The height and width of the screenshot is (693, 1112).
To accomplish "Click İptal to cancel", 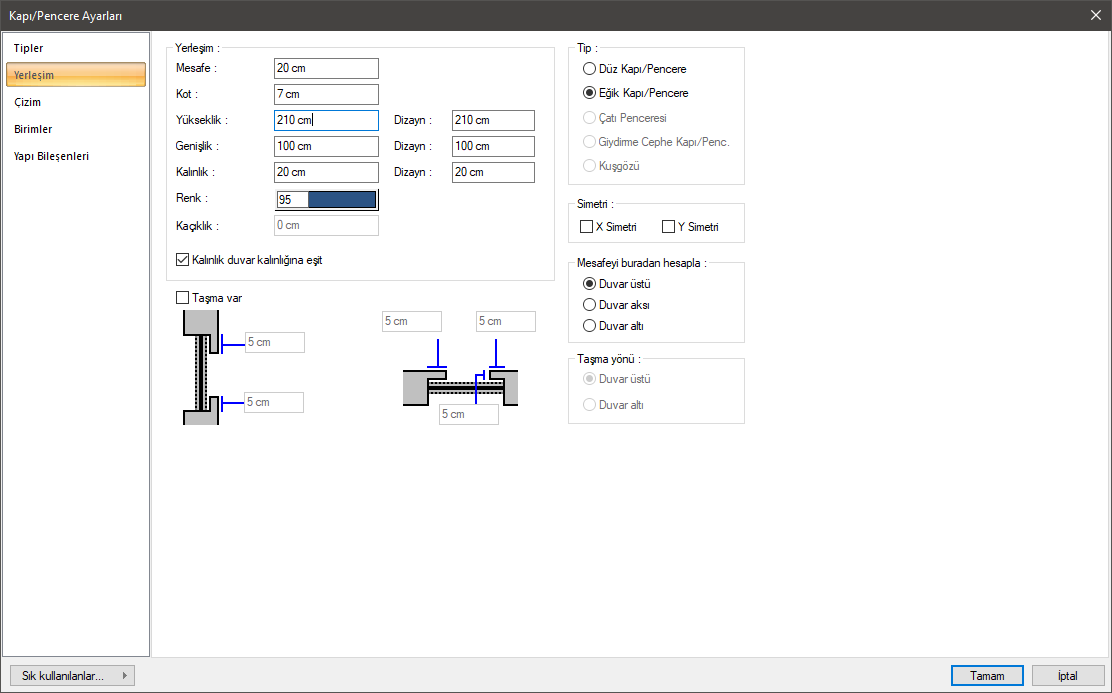I will (x=1067, y=676).
